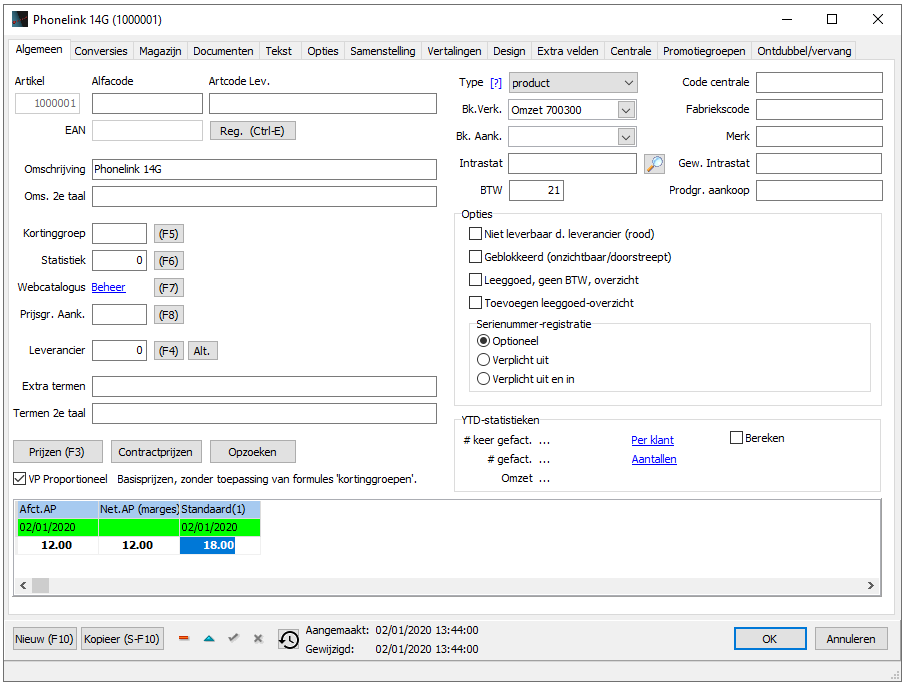This screenshot has width=904, height=686.
Task: Click the gray X cancel icon
Action: [x=258, y=638]
